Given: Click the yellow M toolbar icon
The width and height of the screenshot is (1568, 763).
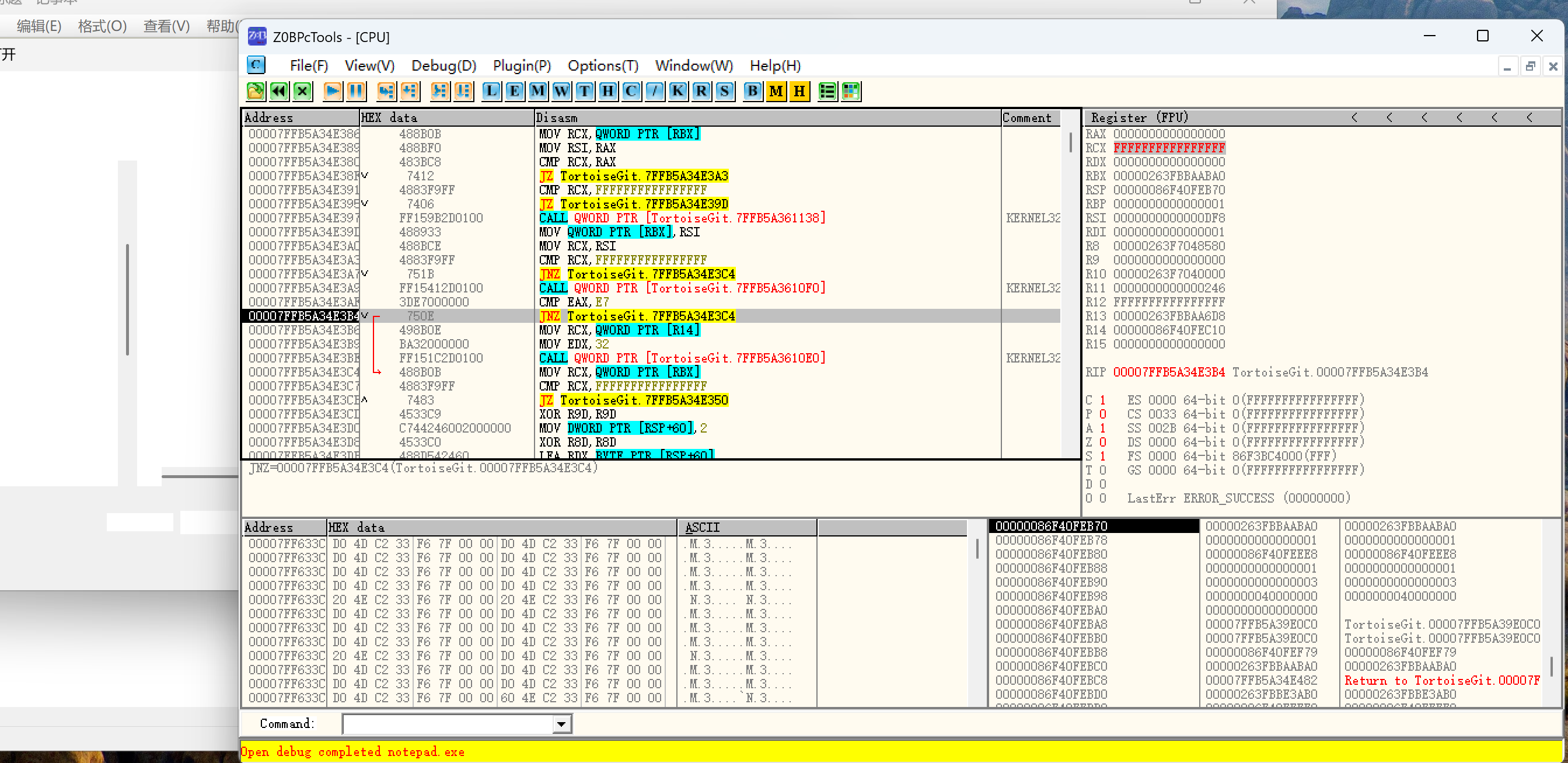Looking at the screenshot, I should [x=776, y=91].
